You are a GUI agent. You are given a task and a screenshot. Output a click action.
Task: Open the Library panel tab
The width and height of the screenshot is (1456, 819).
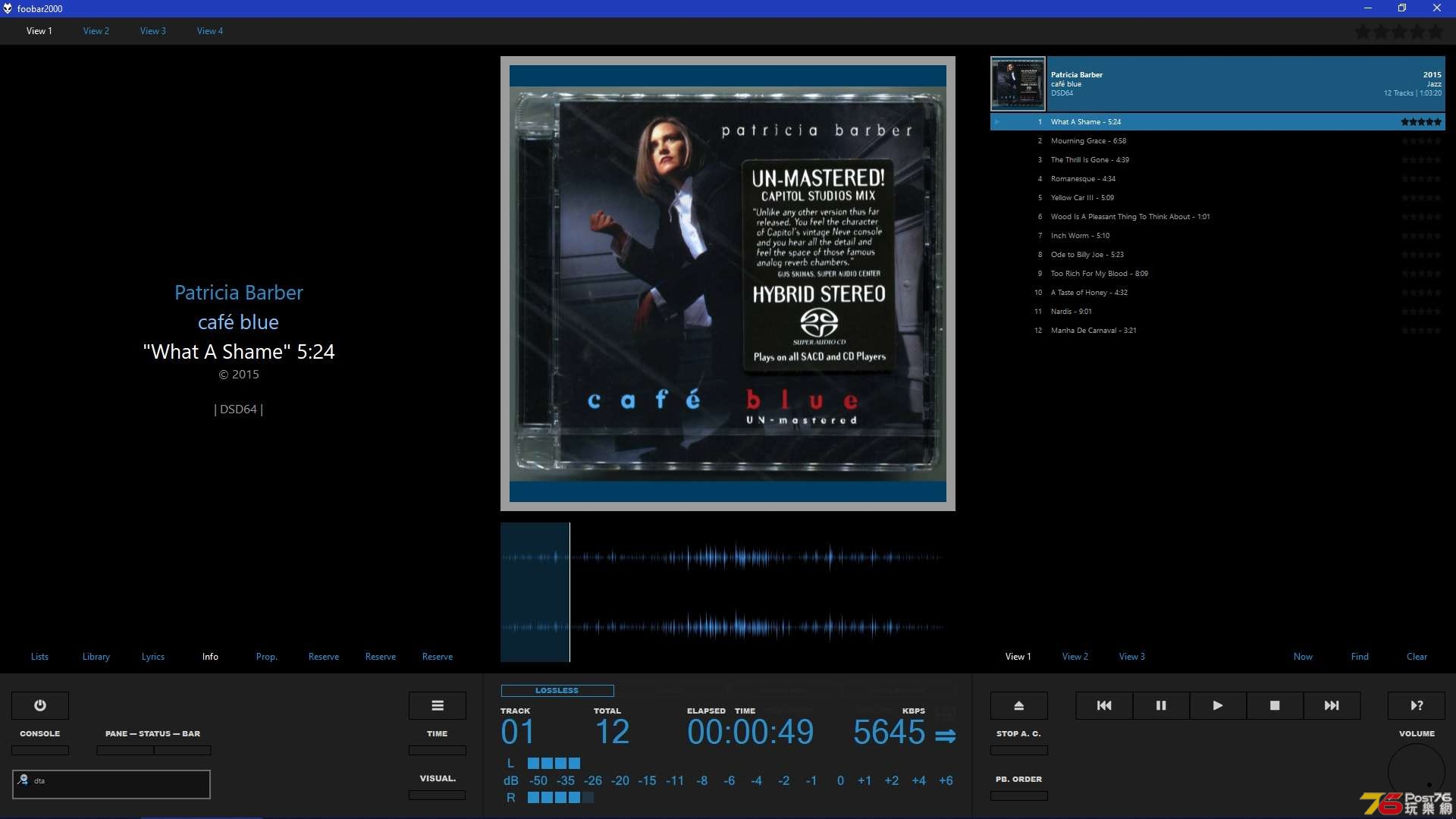click(x=96, y=657)
